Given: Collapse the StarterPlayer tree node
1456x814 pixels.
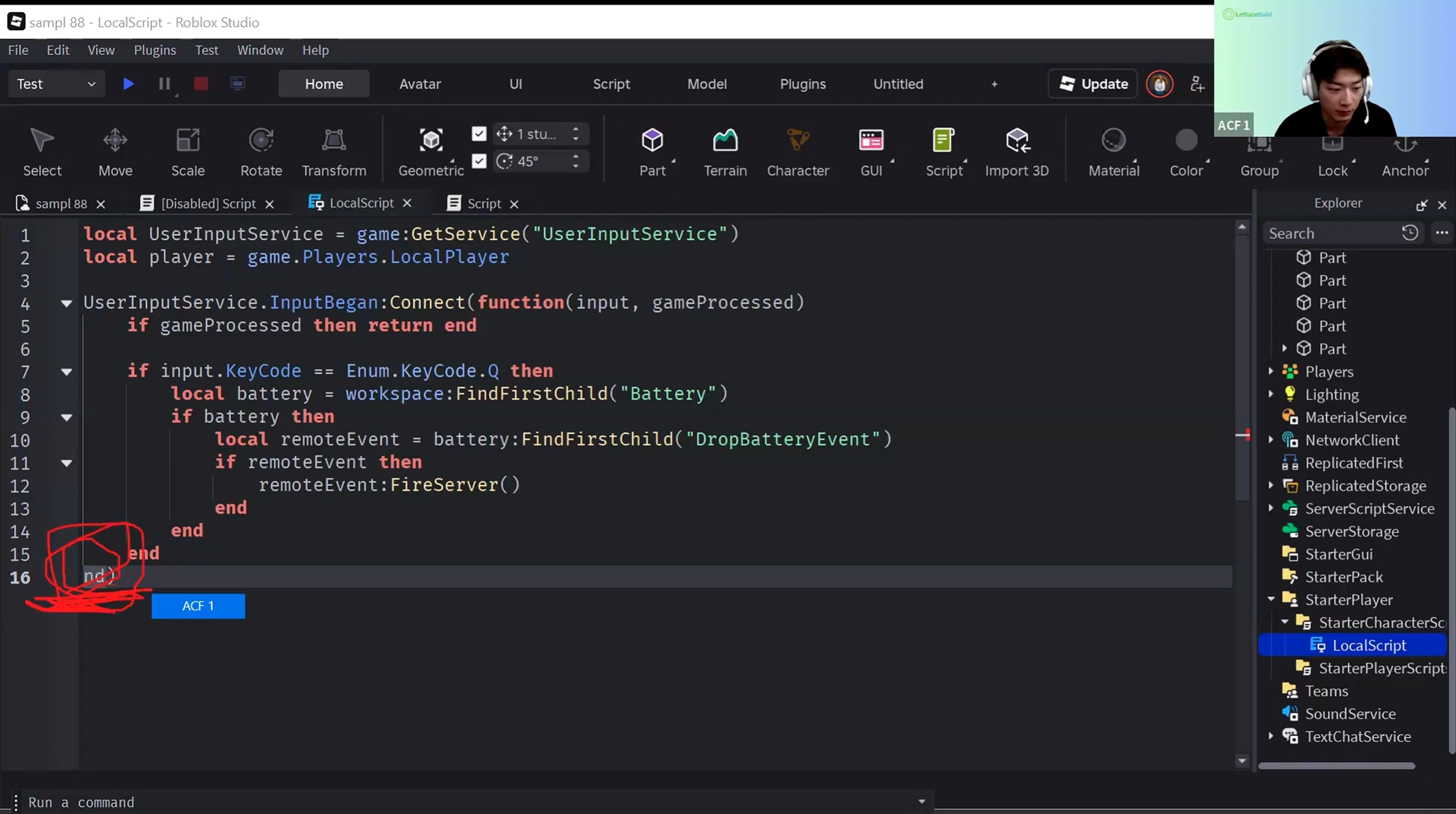Looking at the screenshot, I should click(x=1271, y=599).
